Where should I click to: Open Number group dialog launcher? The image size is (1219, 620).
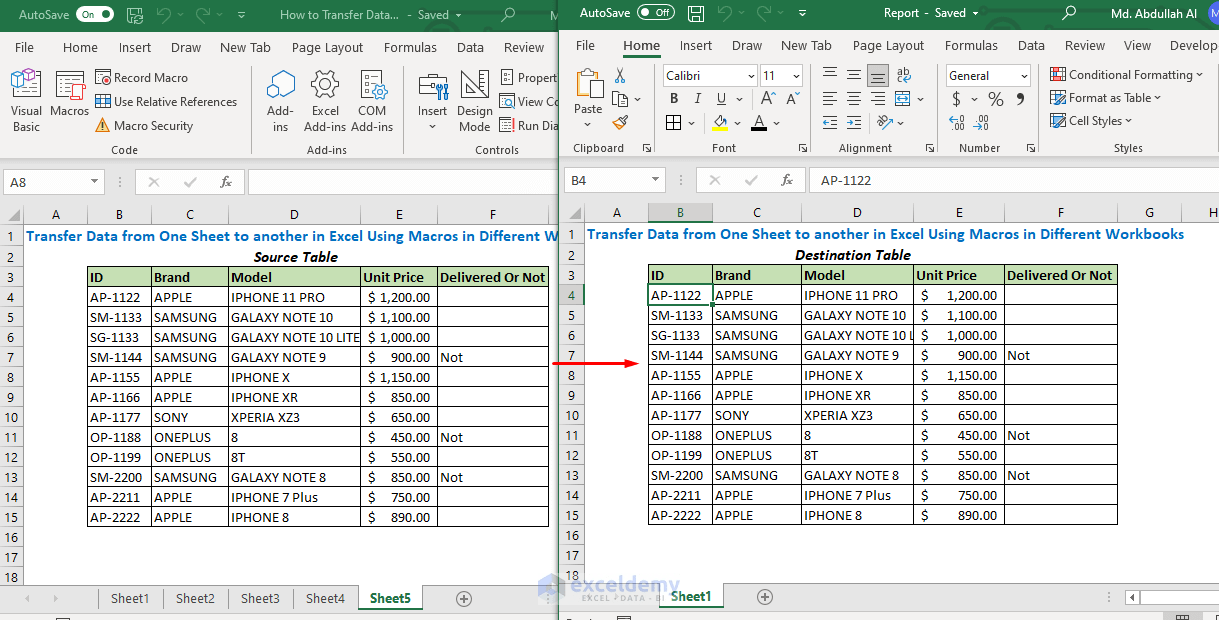click(1031, 148)
